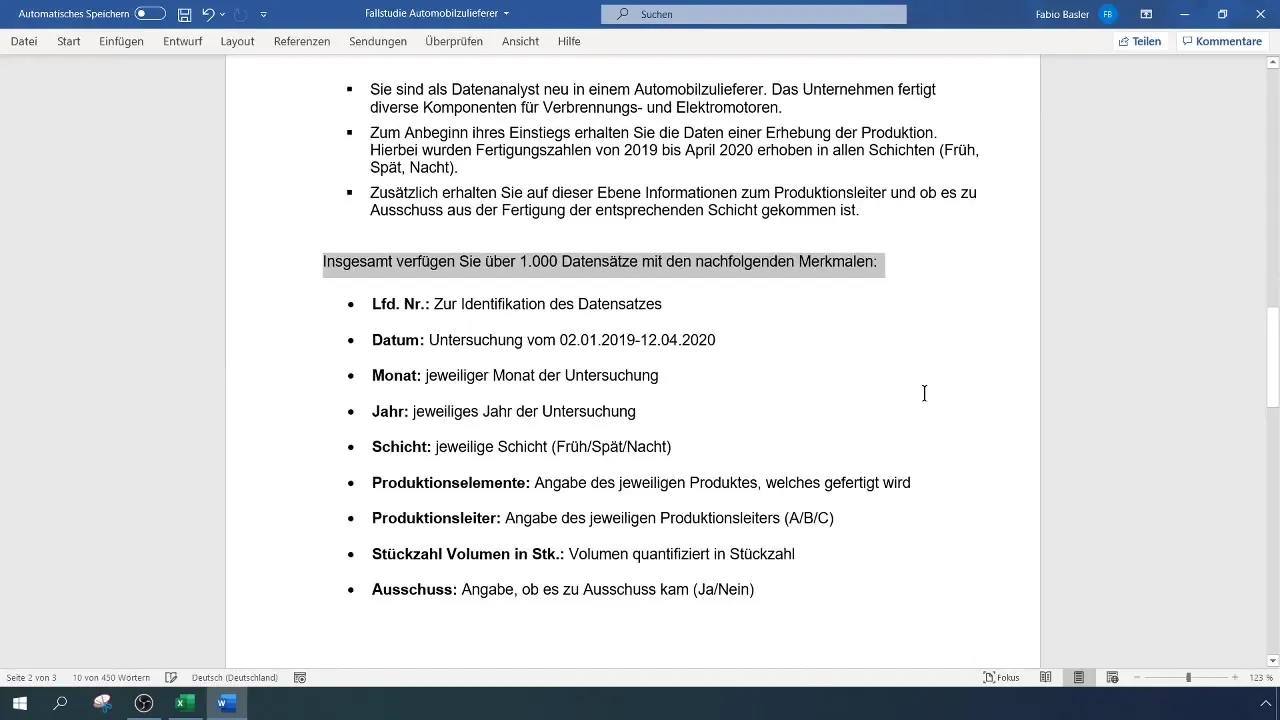
Task: Switch to the Überprüfen tab
Action: pyautogui.click(x=454, y=41)
